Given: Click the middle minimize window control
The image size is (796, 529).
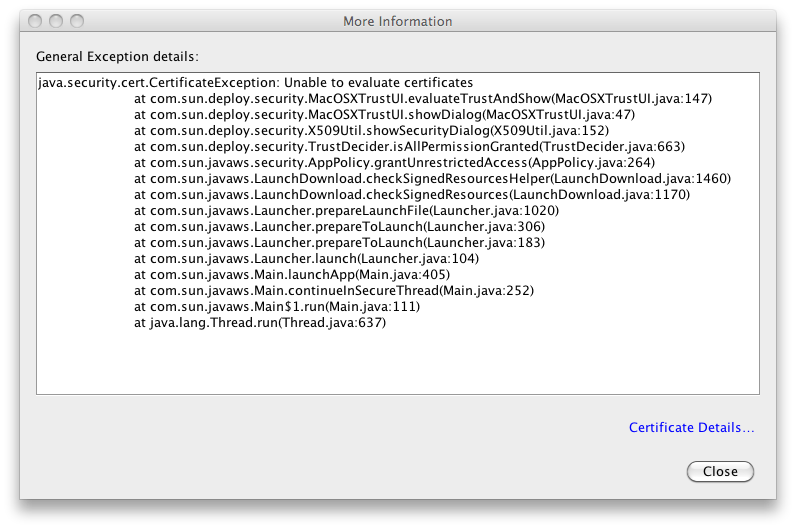Looking at the screenshot, I should (x=56, y=21).
